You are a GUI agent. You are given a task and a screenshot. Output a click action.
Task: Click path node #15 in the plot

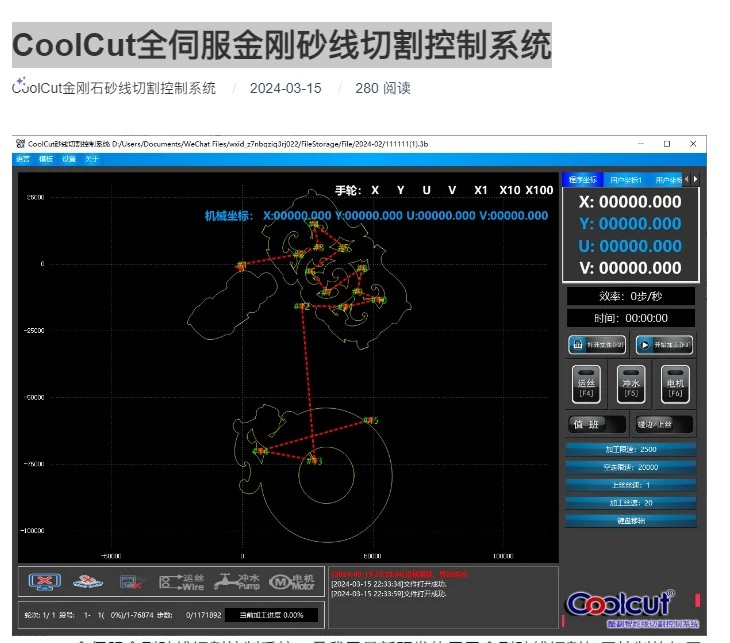[371, 420]
